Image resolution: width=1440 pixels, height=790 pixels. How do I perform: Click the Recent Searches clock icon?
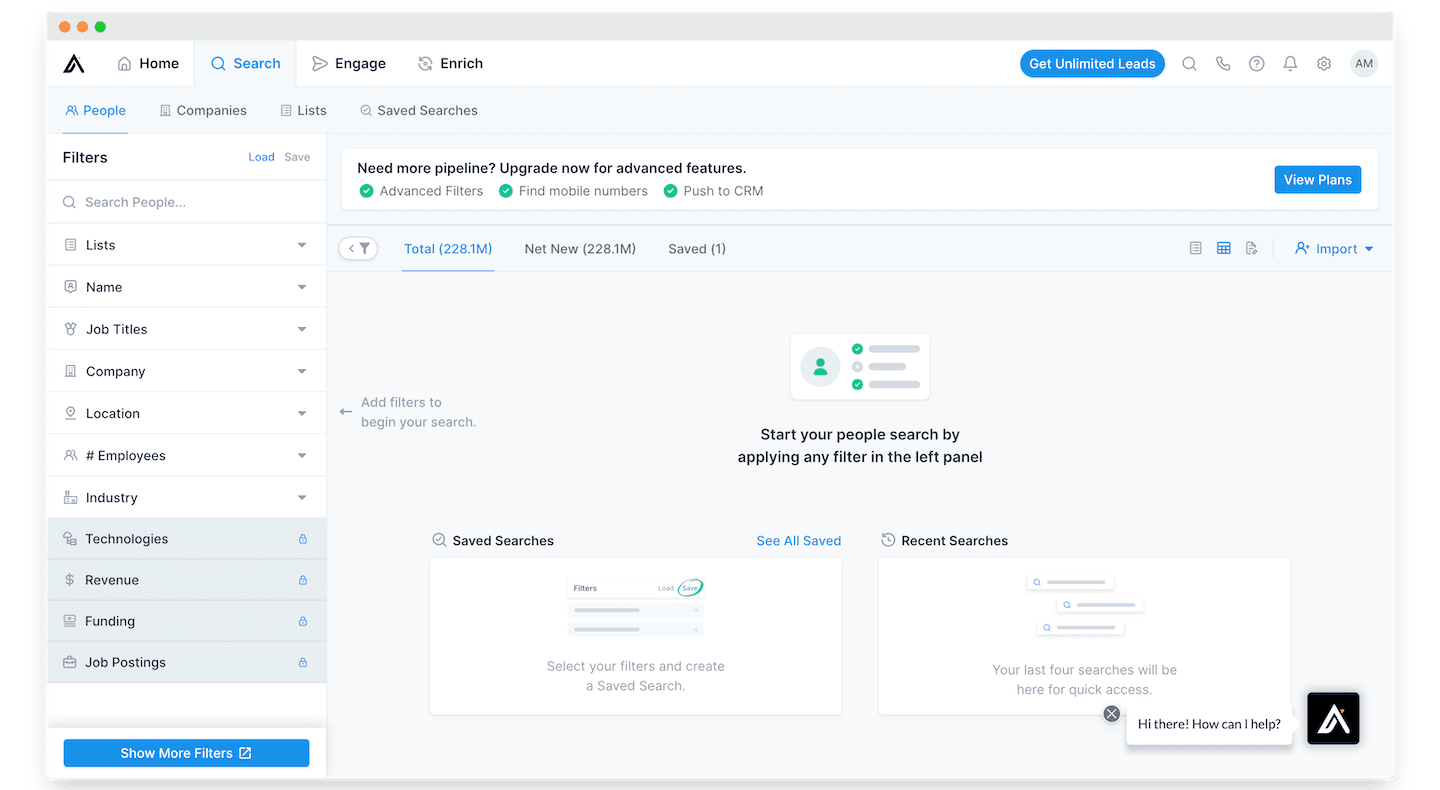pos(888,540)
